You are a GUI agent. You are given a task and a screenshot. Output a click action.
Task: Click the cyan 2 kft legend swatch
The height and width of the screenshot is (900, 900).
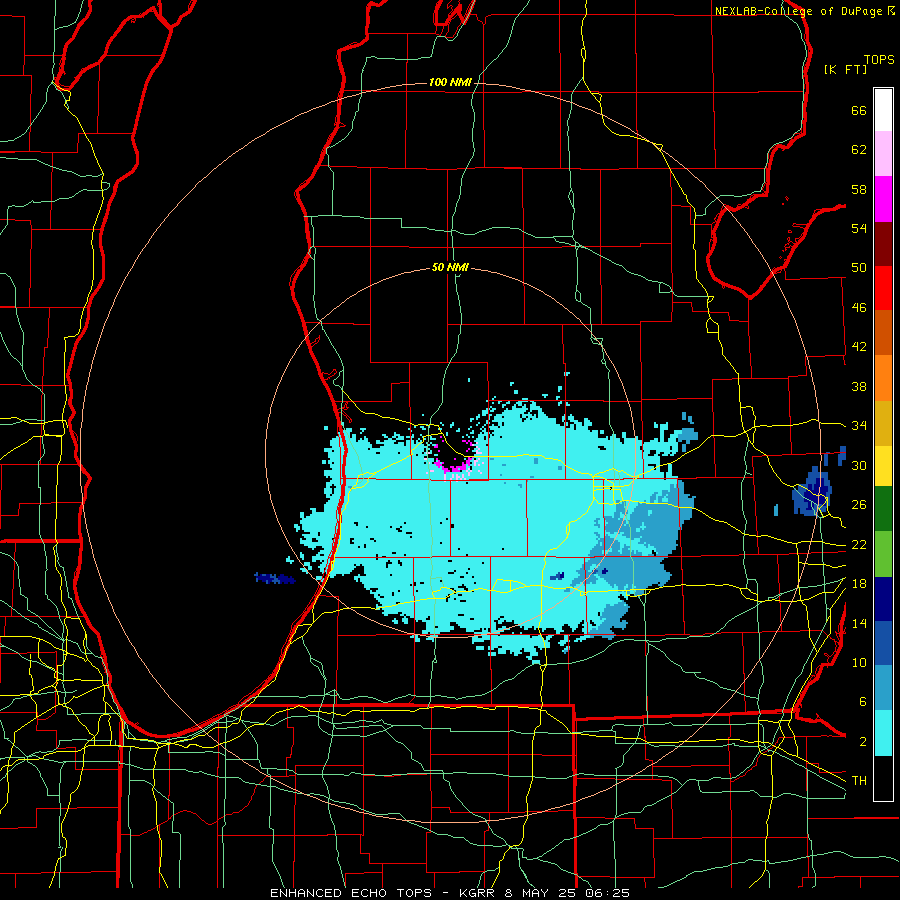[883, 733]
